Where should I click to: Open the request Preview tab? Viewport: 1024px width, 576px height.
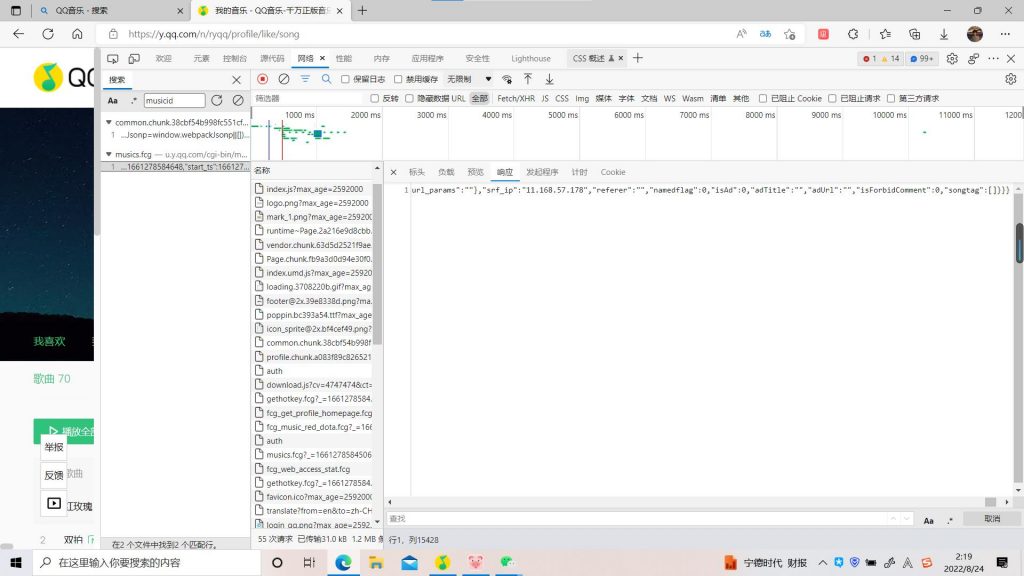coord(475,172)
